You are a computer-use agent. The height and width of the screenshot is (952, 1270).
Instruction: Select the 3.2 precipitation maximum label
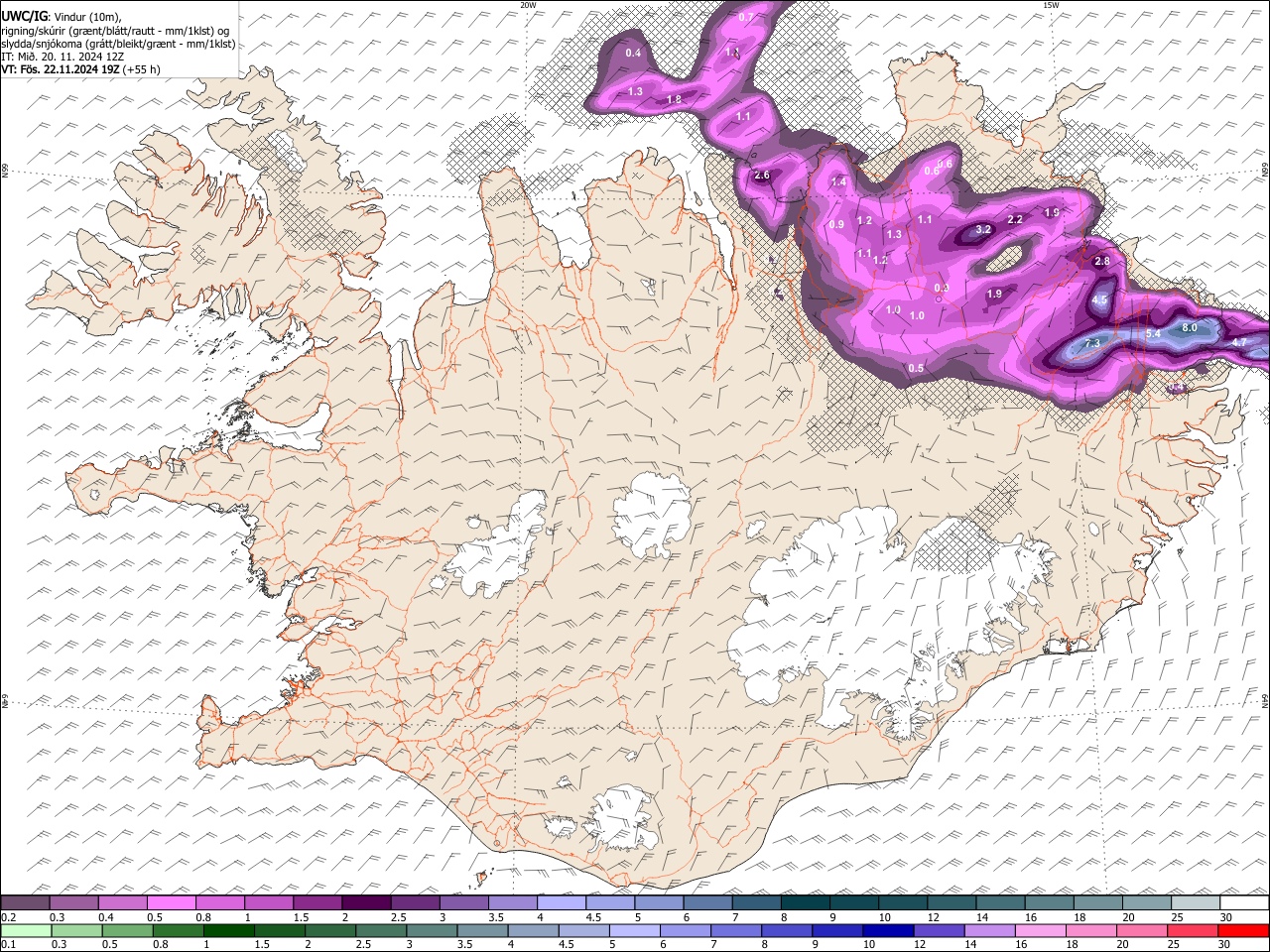[x=984, y=229]
